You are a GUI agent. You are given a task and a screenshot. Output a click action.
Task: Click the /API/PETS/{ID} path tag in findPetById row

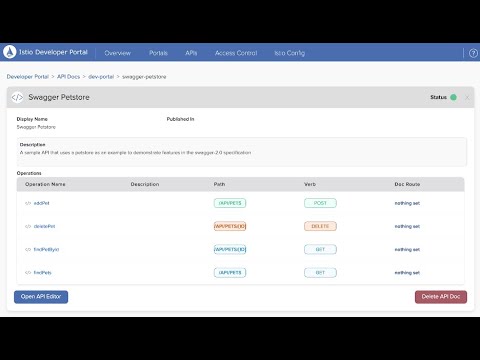(x=230, y=249)
